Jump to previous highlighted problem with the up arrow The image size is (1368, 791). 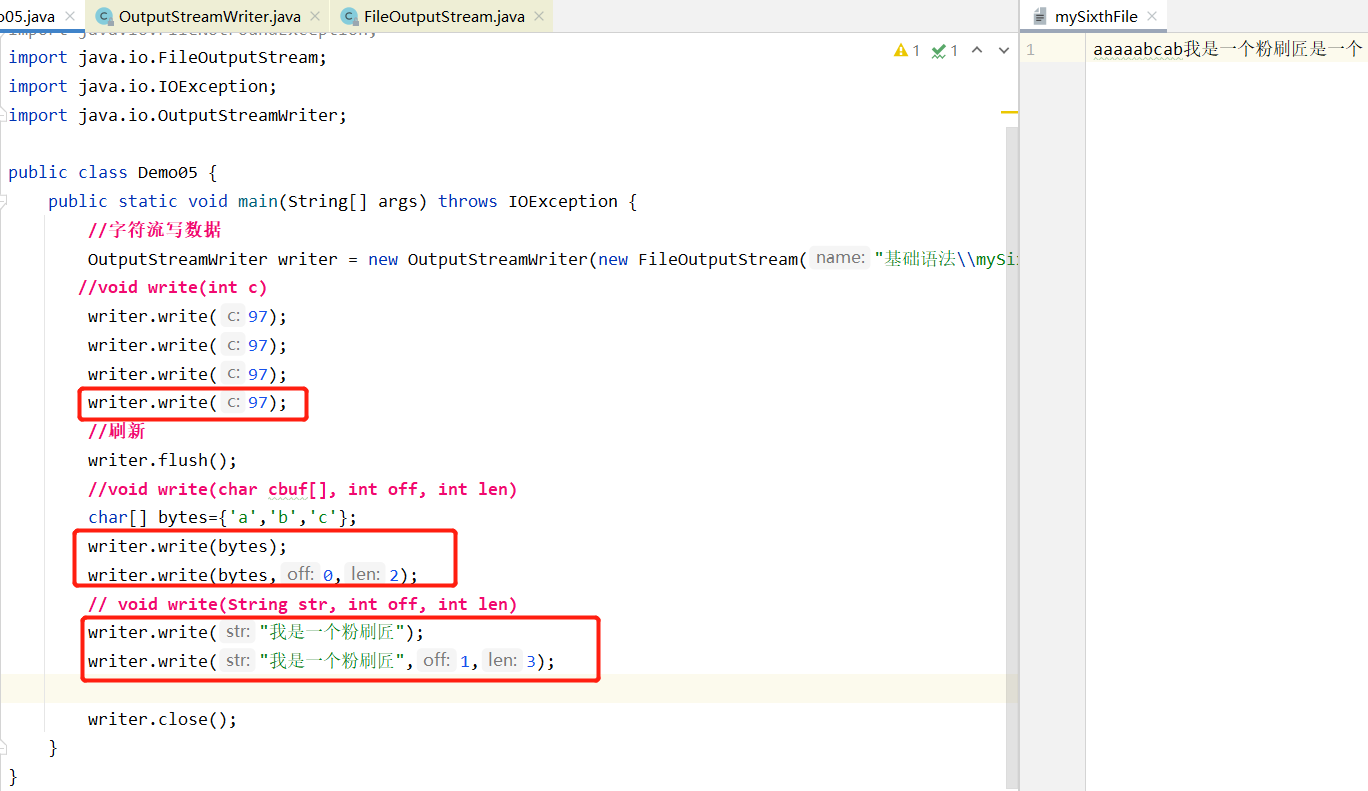pyautogui.click(x=977, y=50)
